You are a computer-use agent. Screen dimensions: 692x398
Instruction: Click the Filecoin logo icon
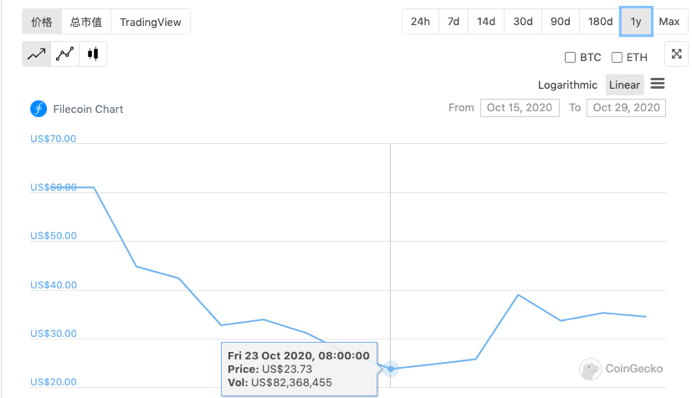click(x=38, y=109)
